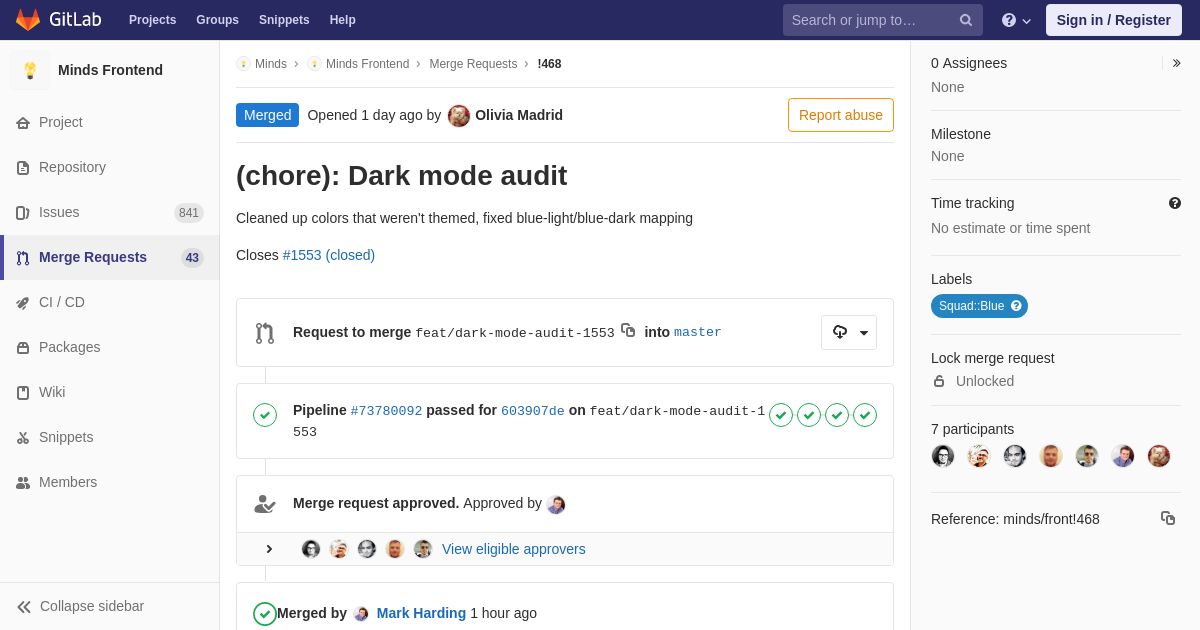Click the Squad::Blue label badge
Viewport: 1200px width, 630px height.
click(x=979, y=306)
